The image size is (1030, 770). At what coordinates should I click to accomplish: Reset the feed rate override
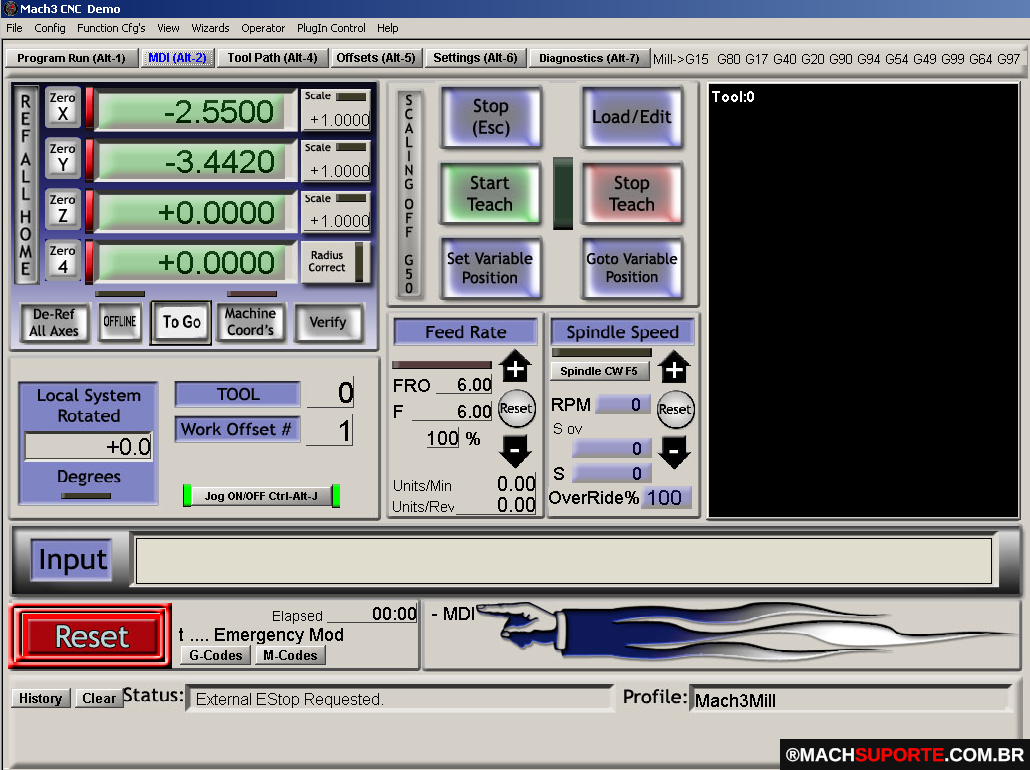516,409
